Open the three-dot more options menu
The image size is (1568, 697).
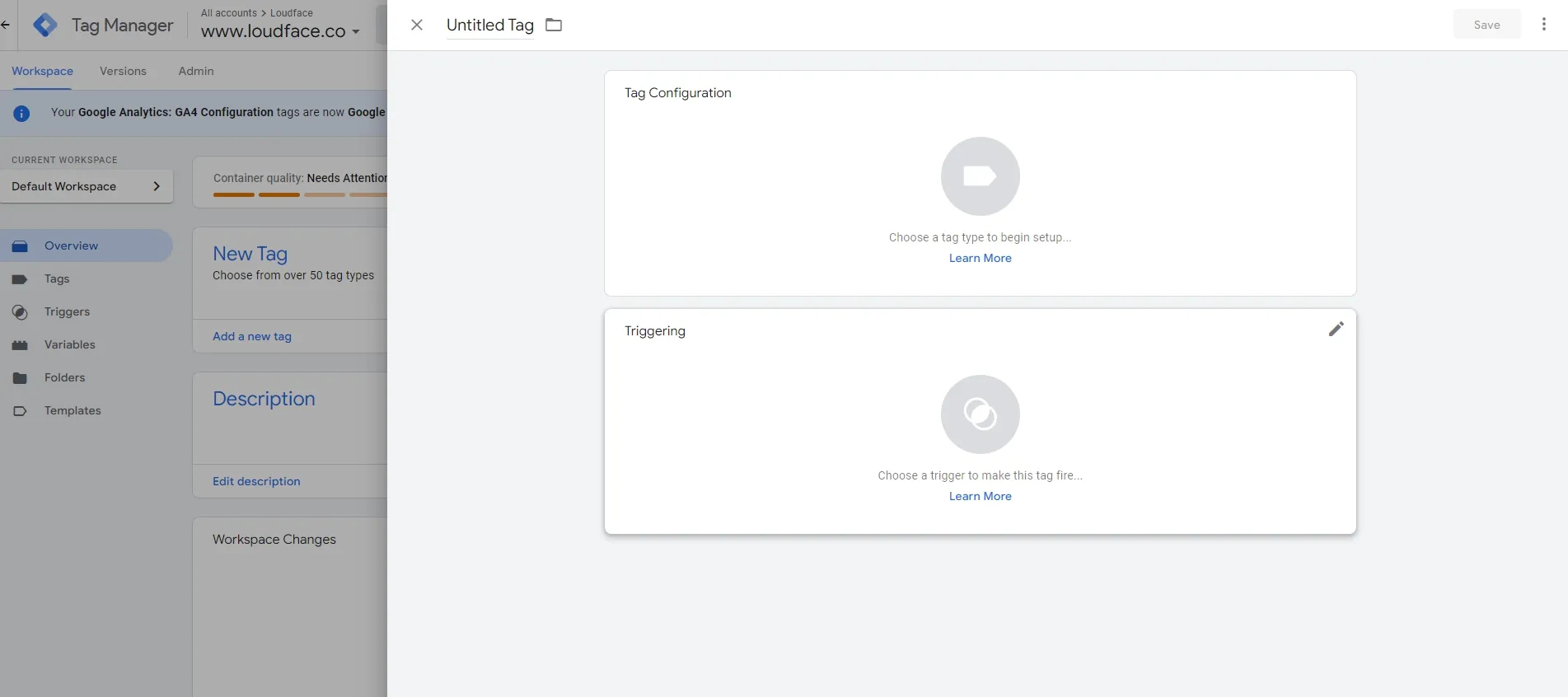tap(1544, 25)
